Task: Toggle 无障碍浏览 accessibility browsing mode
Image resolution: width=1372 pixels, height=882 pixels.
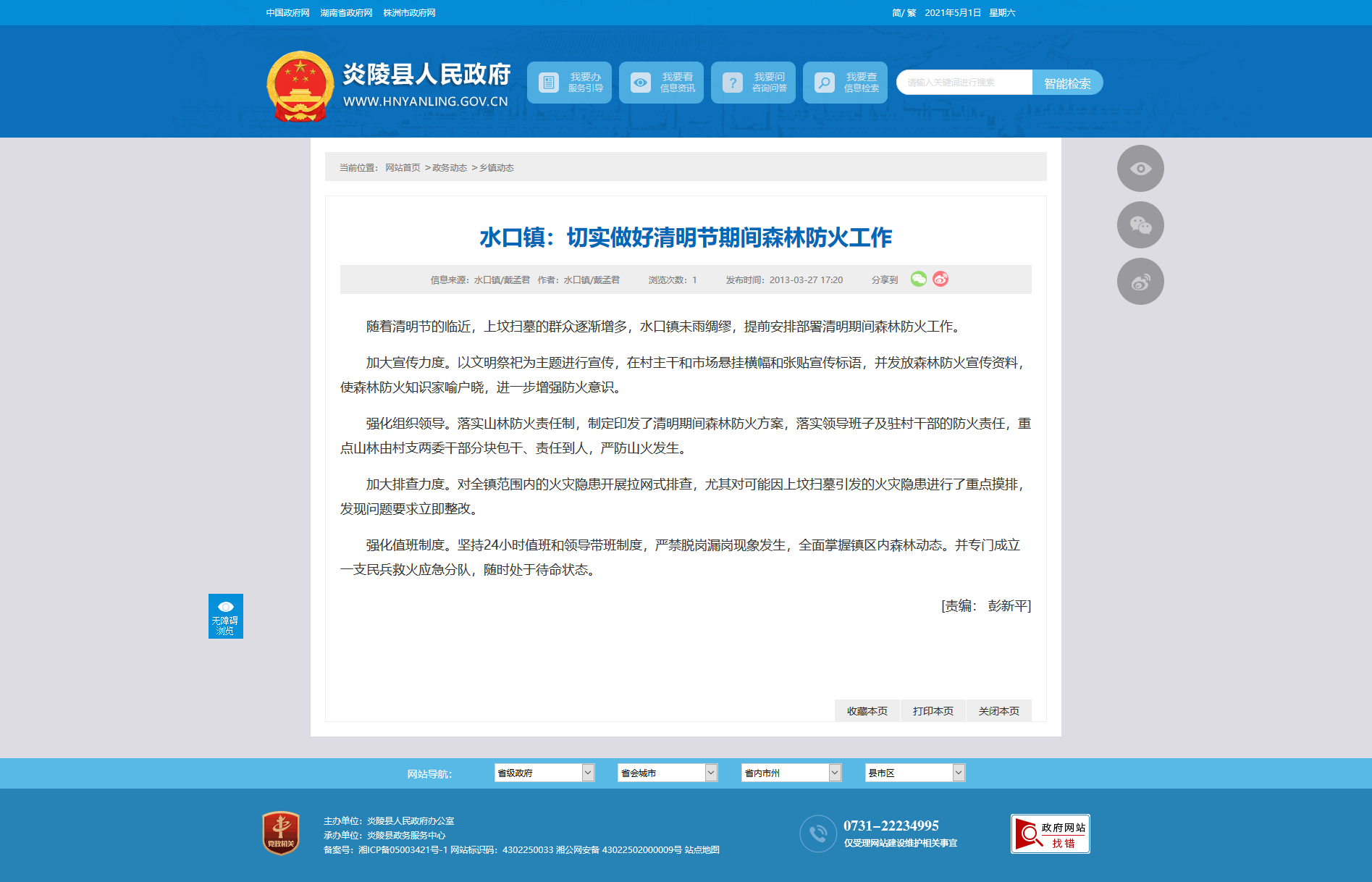Action: (226, 616)
